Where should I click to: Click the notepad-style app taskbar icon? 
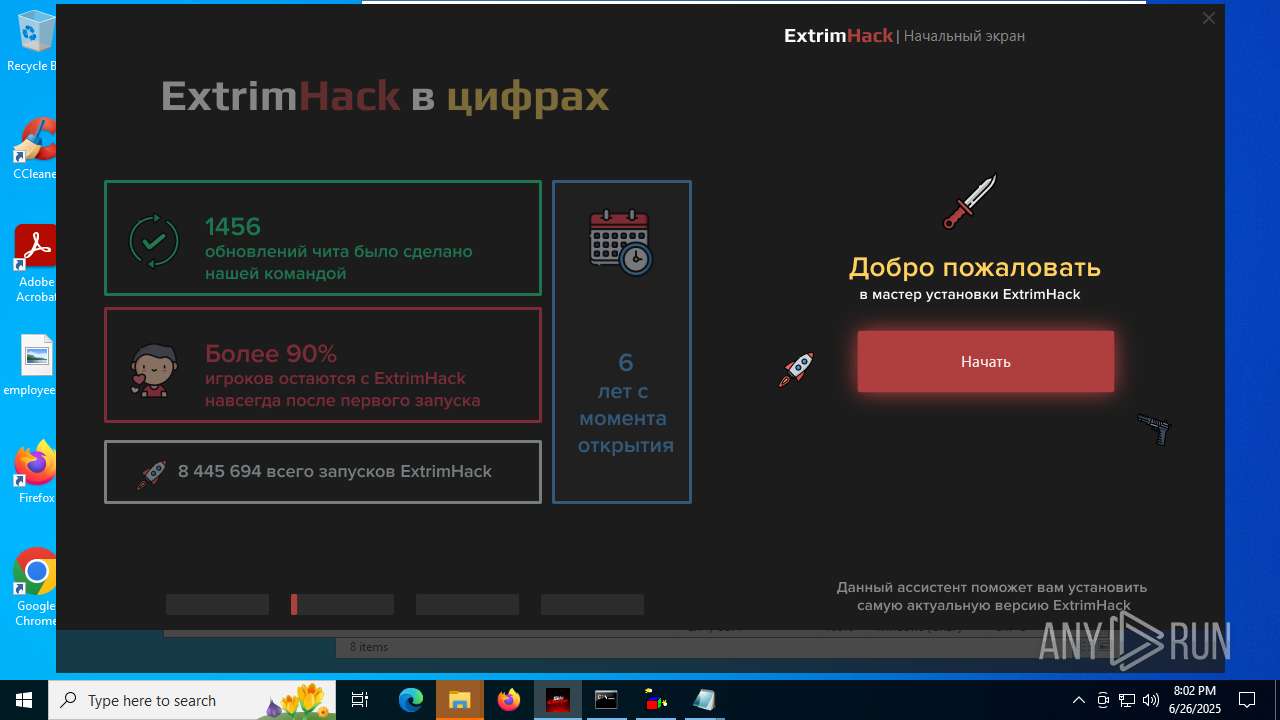(x=704, y=700)
